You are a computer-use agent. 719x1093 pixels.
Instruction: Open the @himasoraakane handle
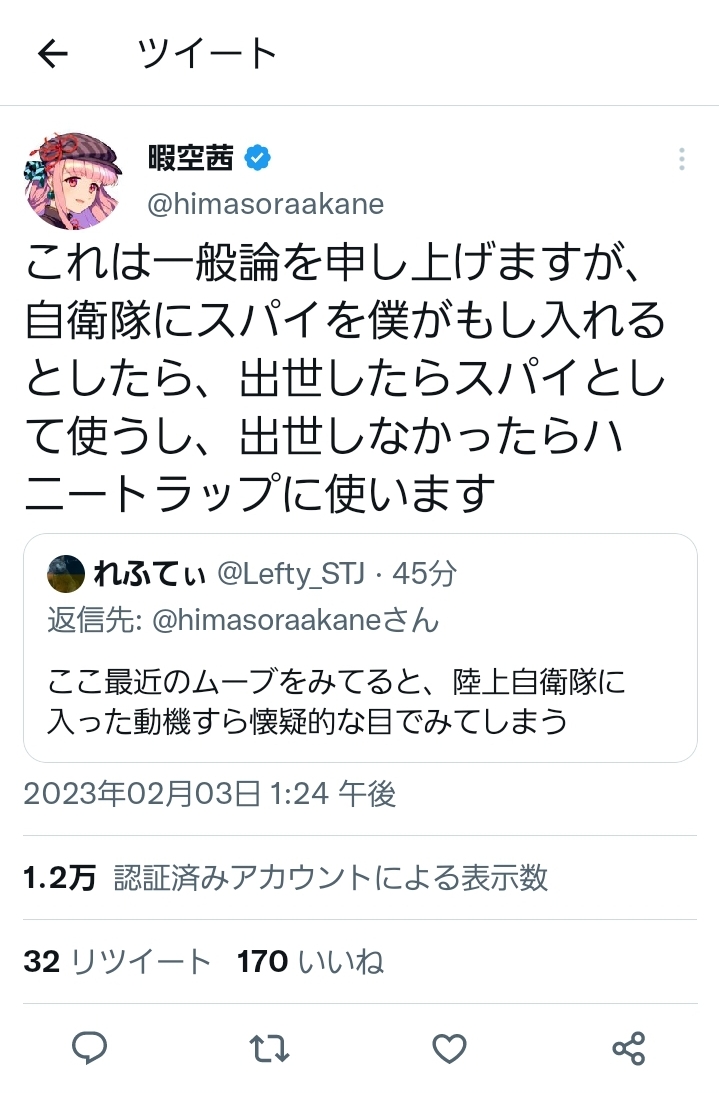click(x=266, y=204)
